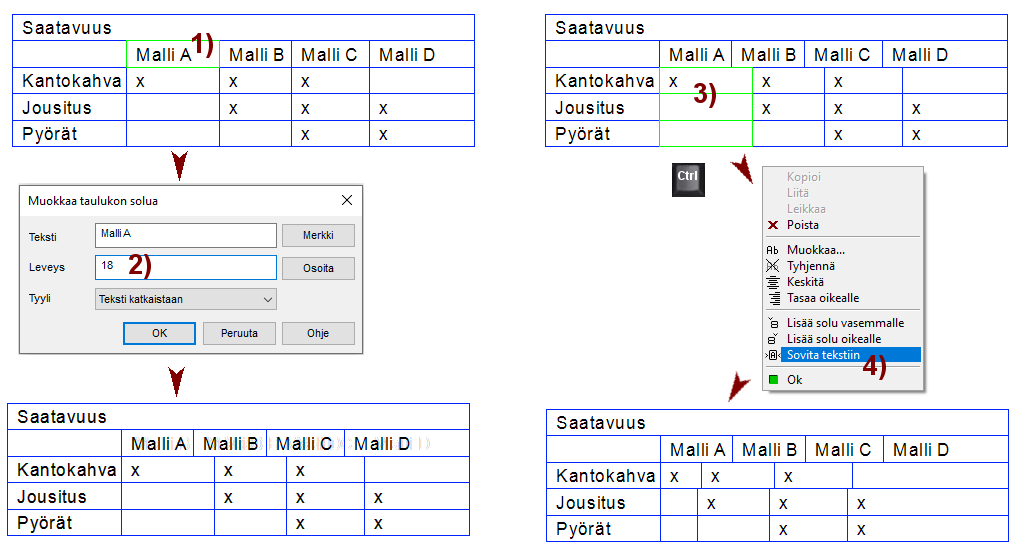Click the Tyhjennä crossed-out icon
This screenshot has width=1020, height=549.
point(772,266)
